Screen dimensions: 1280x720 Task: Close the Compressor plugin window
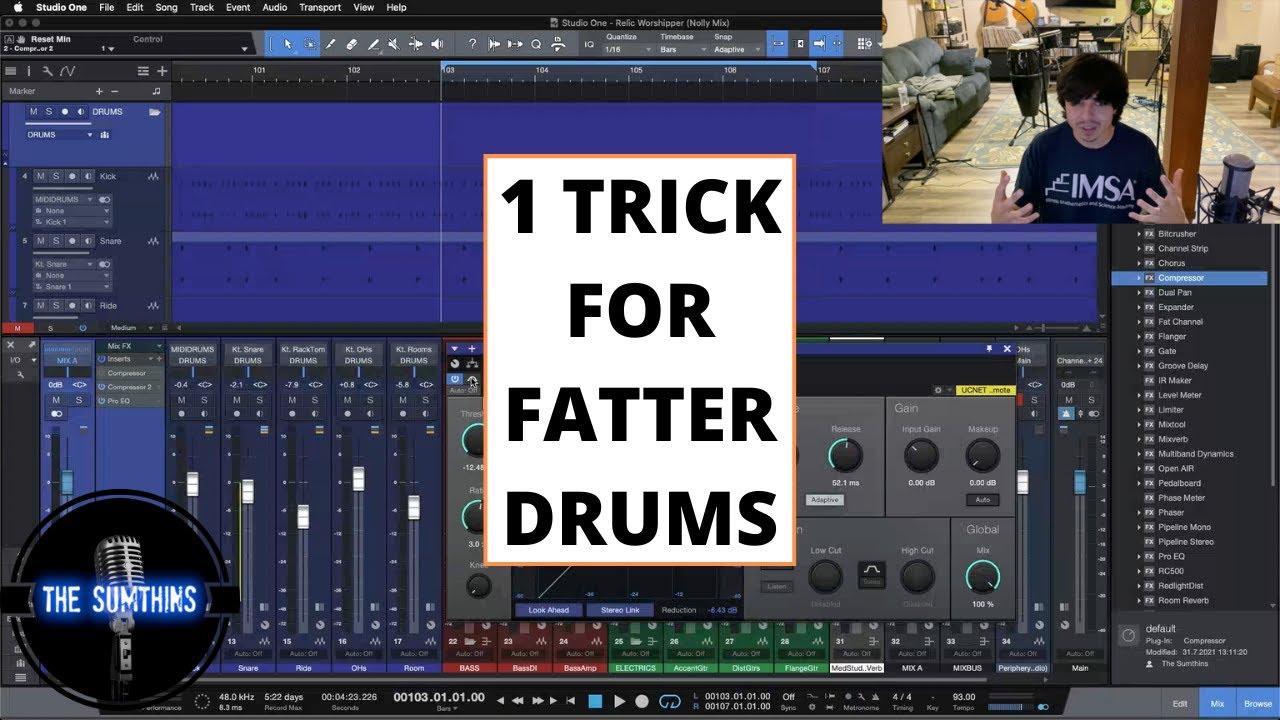point(1005,348)
